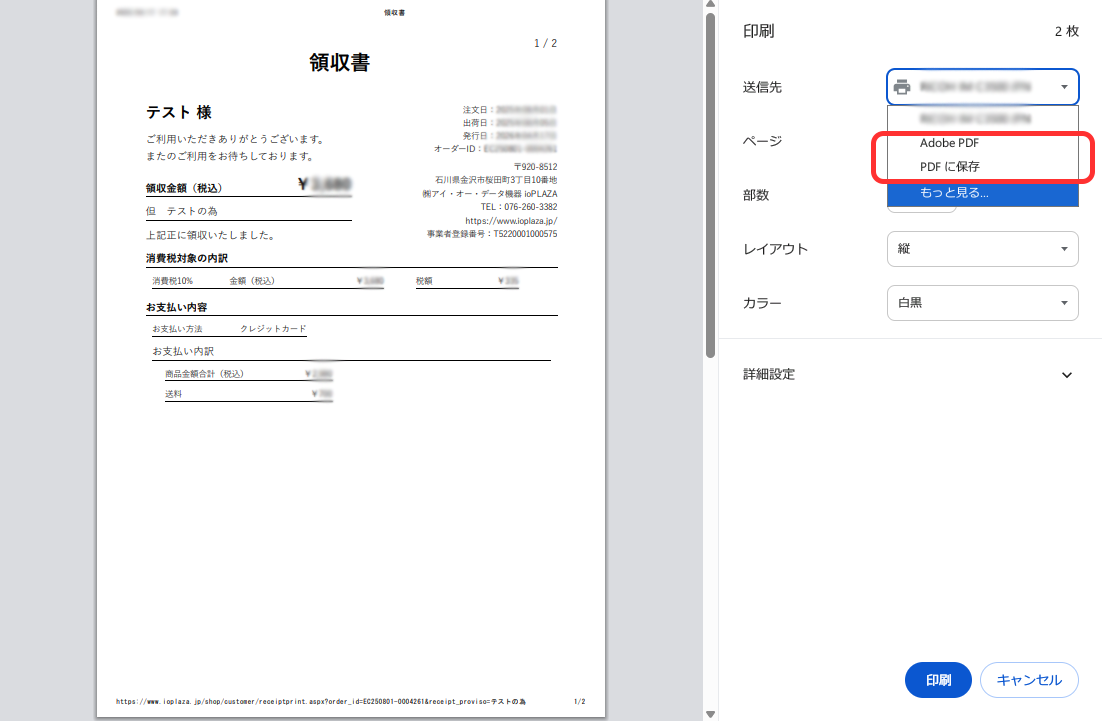
Task: Select Adobe PDF as the print destination
Action: (949, 142)
